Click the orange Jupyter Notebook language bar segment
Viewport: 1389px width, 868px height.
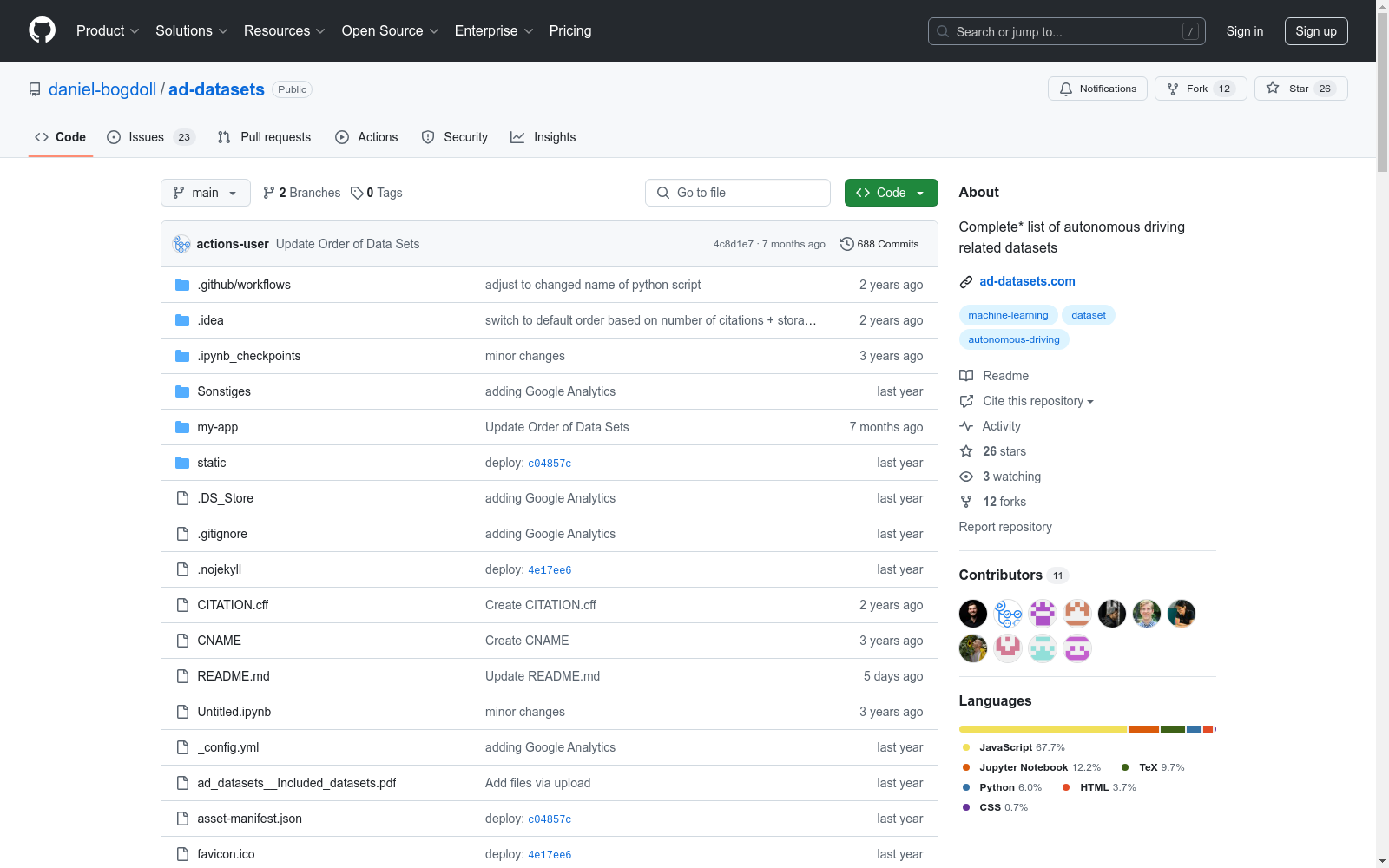1143,729
